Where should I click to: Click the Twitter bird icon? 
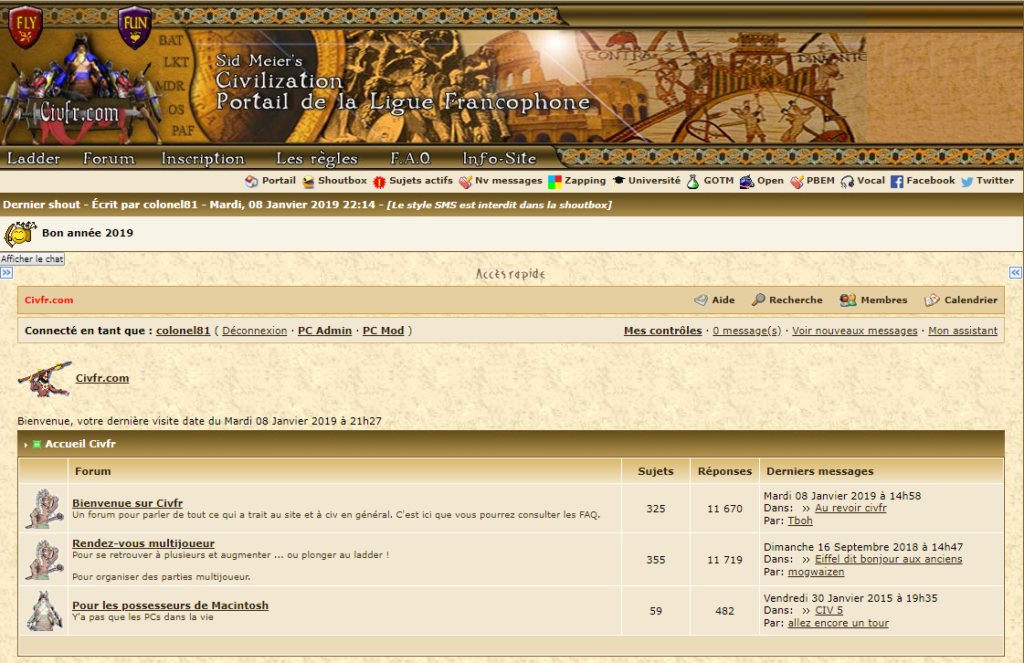(x=967, y=182)
